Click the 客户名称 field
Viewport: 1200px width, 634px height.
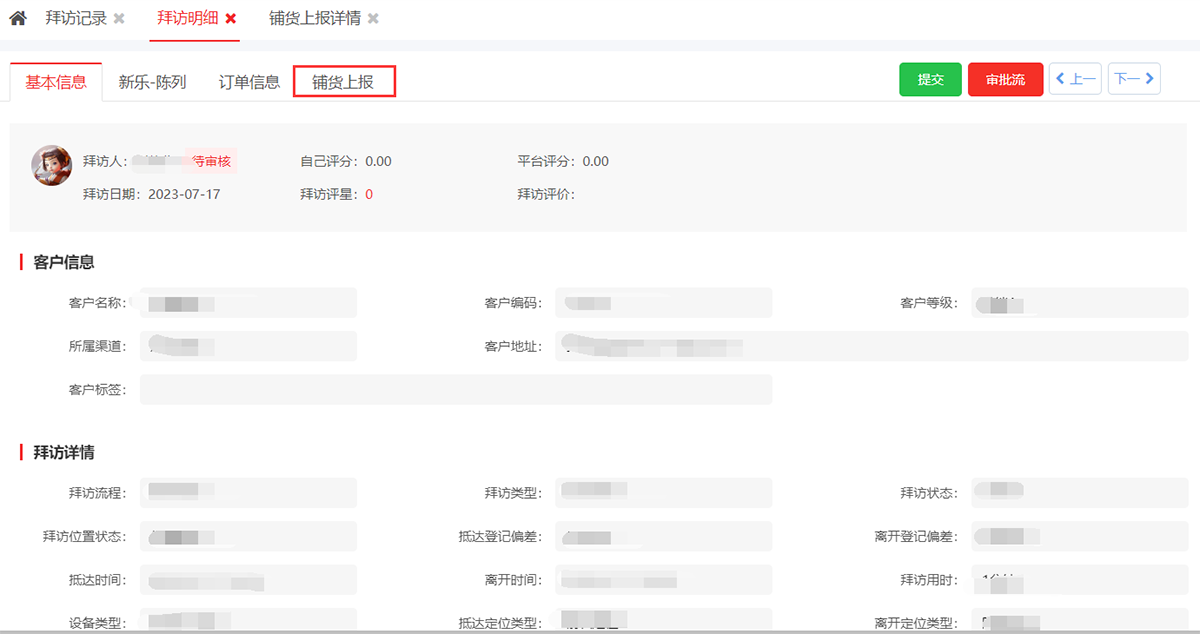coord(248,303)
